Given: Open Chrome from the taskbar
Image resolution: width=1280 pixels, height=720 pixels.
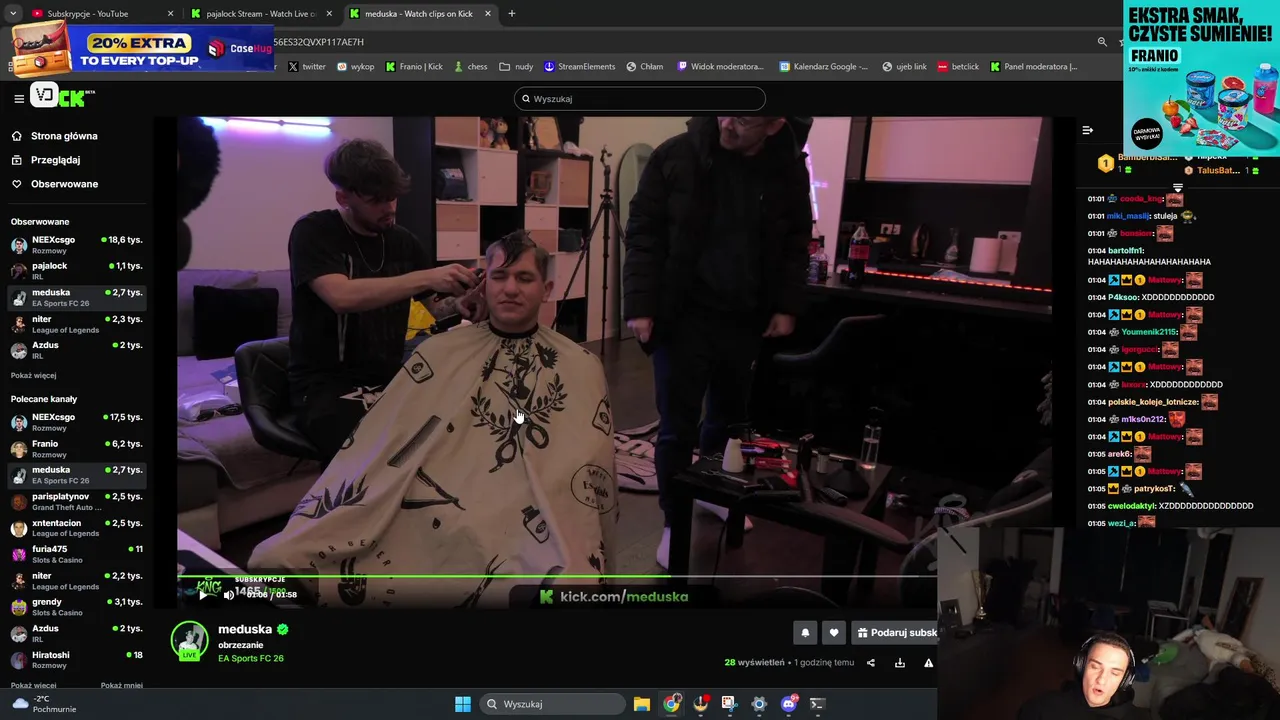Looking at the screenshot, I should (x=671, y=704).
